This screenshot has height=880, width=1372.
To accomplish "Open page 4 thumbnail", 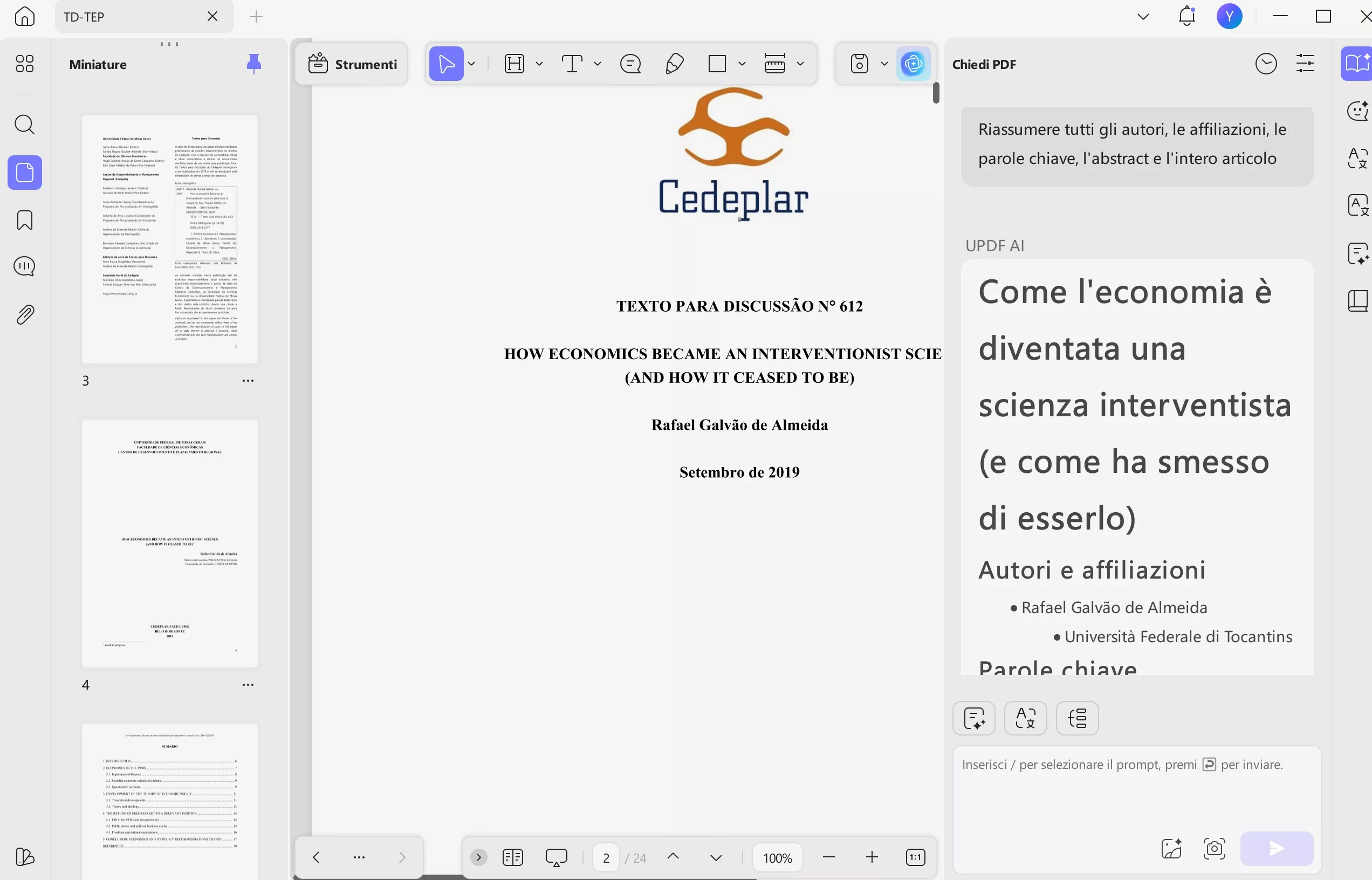I will [x=170, y=544].
